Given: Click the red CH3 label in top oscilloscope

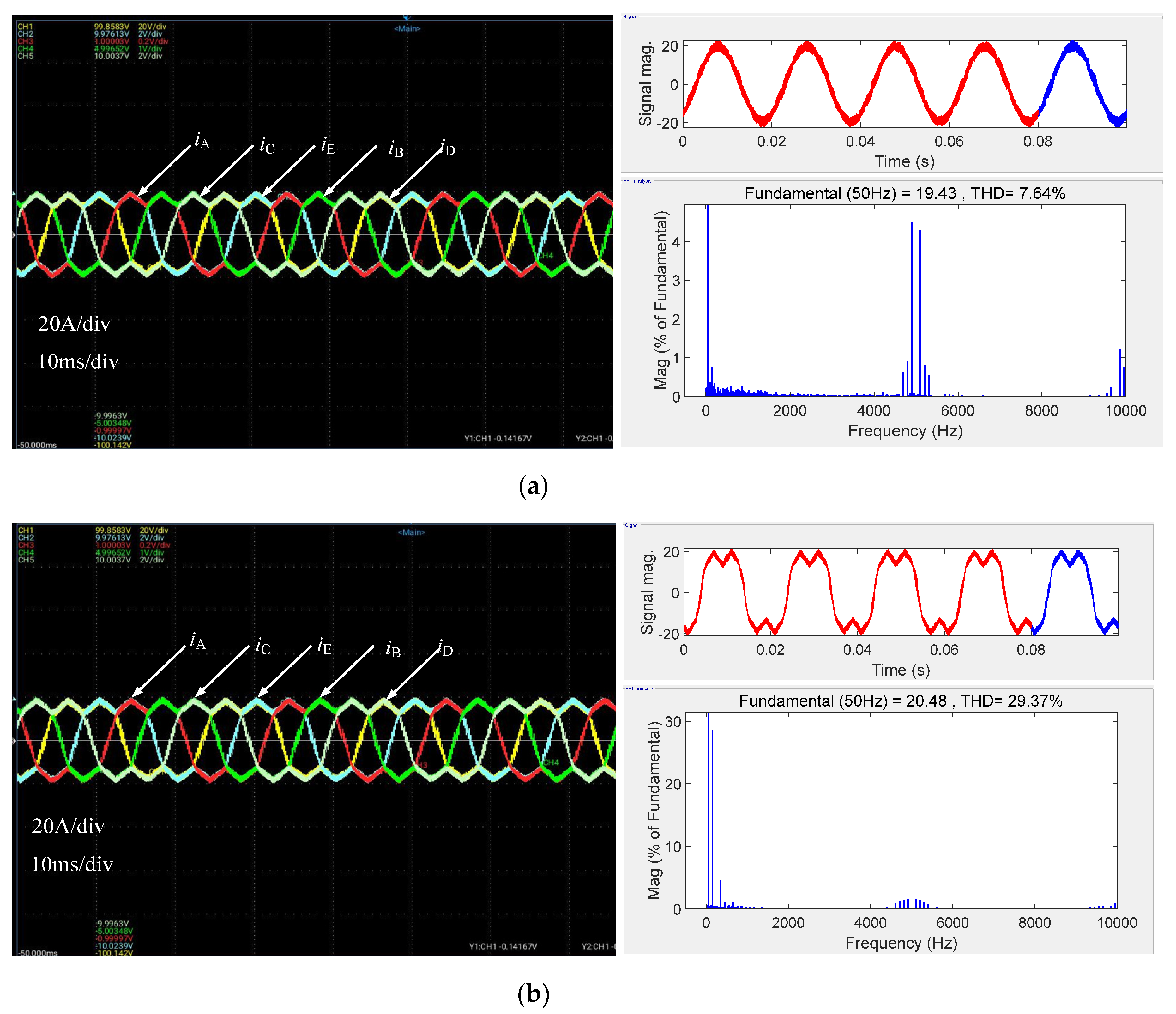Looking at the screenshot, I should click(x=25, y=41).
